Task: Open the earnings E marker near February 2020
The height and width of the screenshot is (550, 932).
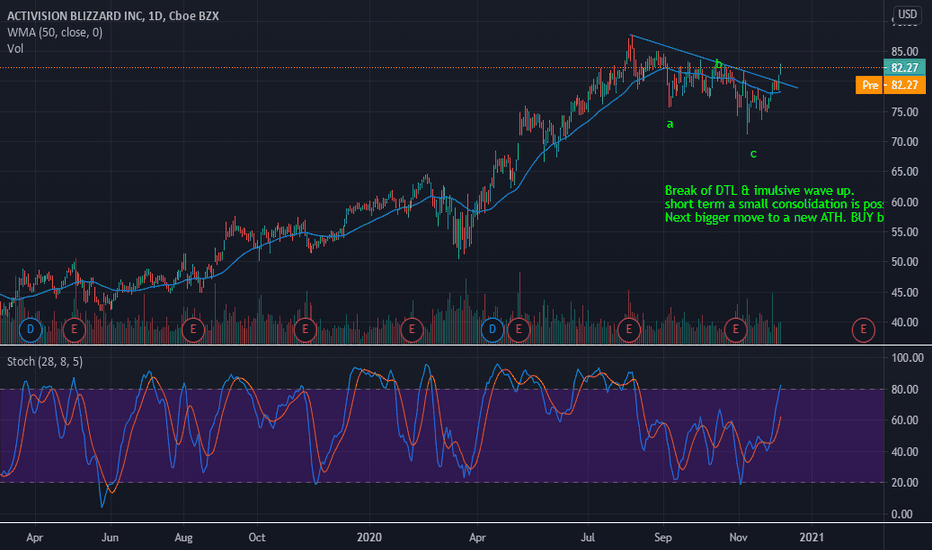Action: [411, 329]
